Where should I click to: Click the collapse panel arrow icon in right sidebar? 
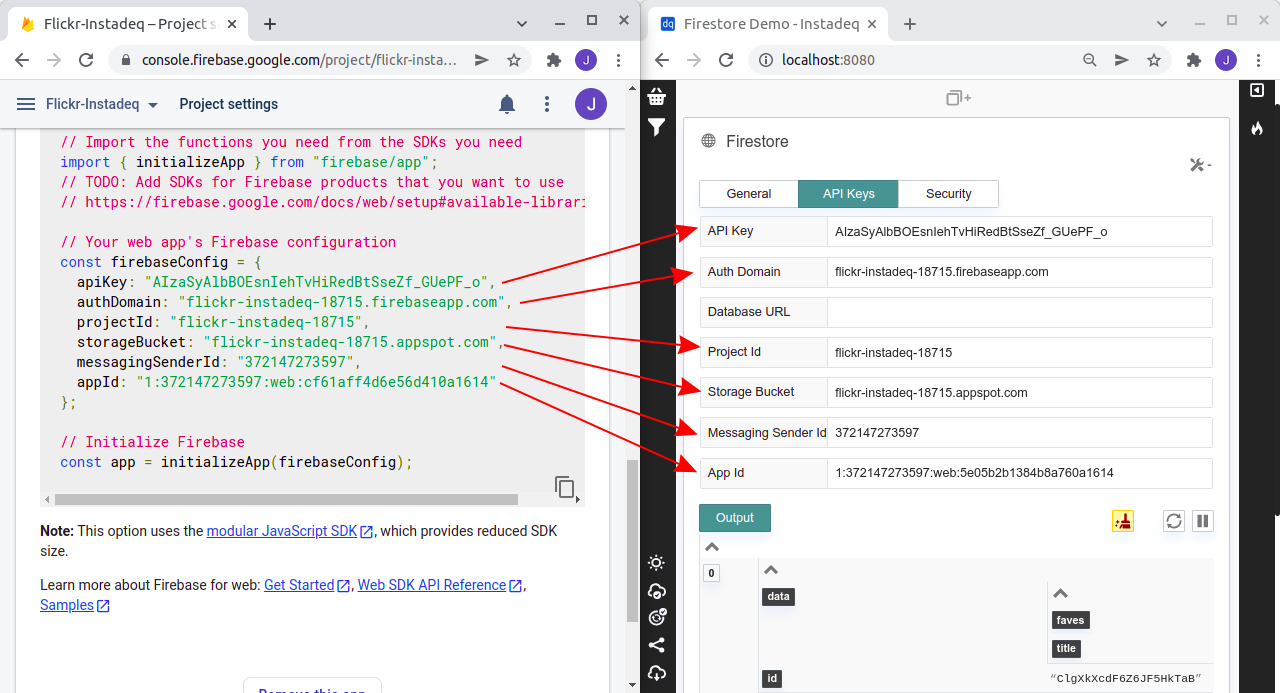1257,91
